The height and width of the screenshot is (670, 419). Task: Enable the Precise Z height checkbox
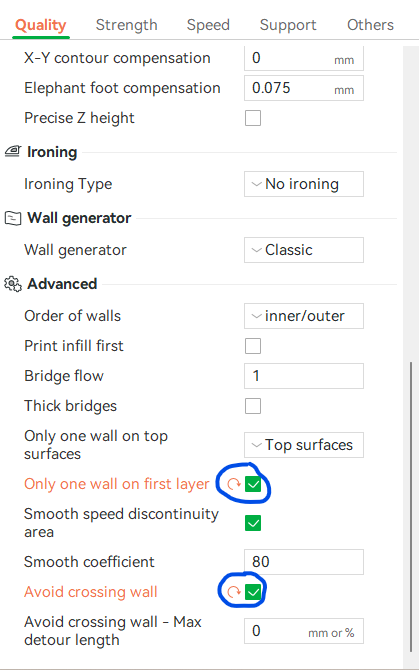pos(253,118)
